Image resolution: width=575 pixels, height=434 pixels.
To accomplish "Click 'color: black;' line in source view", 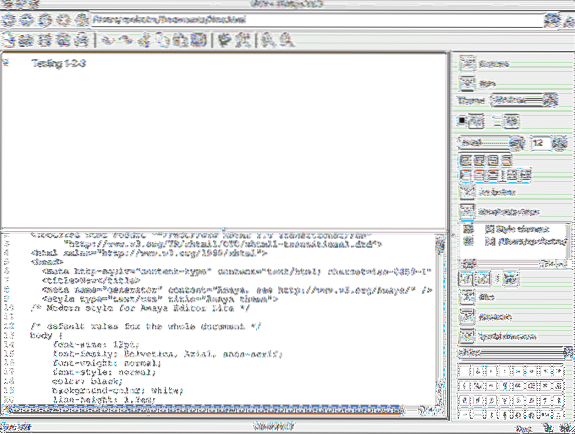I will tap(87, 381).
